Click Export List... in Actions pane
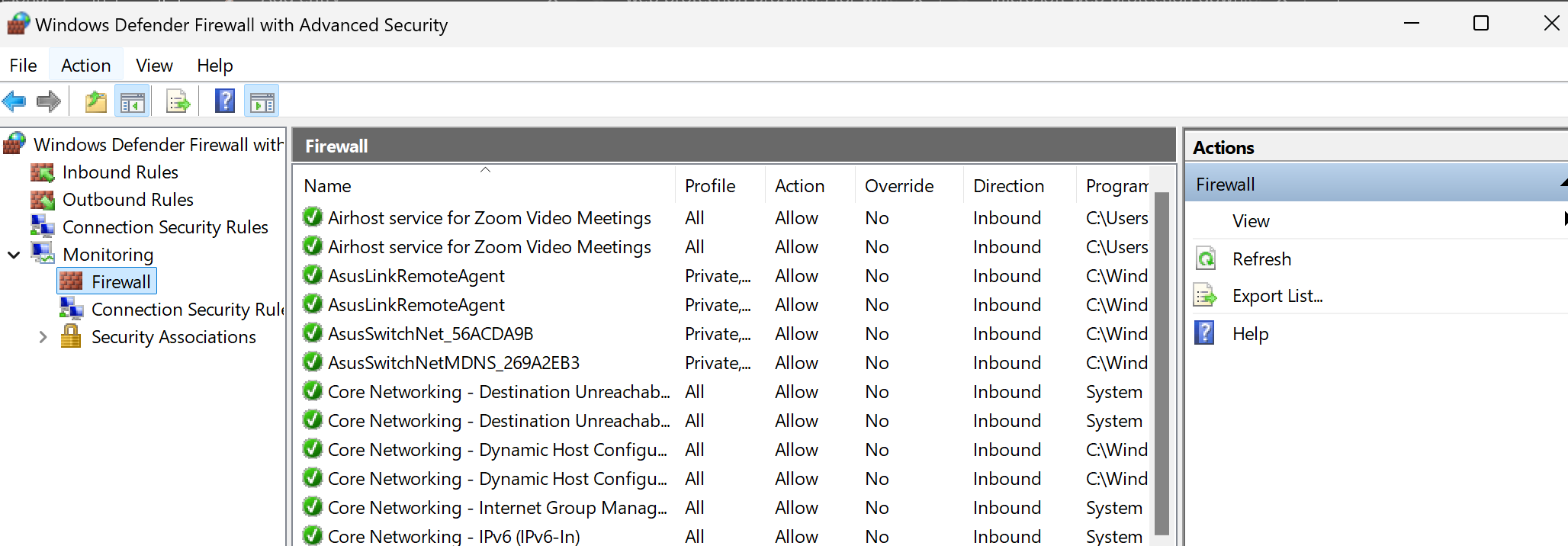The height and width of the screenshot is (546, 1568). point(1277,296)
